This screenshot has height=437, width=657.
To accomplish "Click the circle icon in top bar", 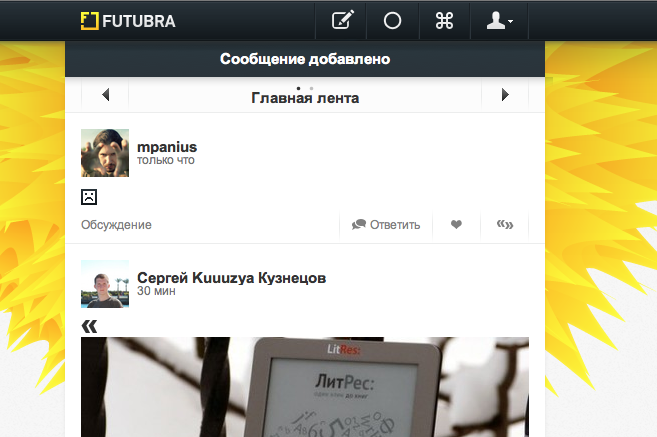I will pos(392,20).
